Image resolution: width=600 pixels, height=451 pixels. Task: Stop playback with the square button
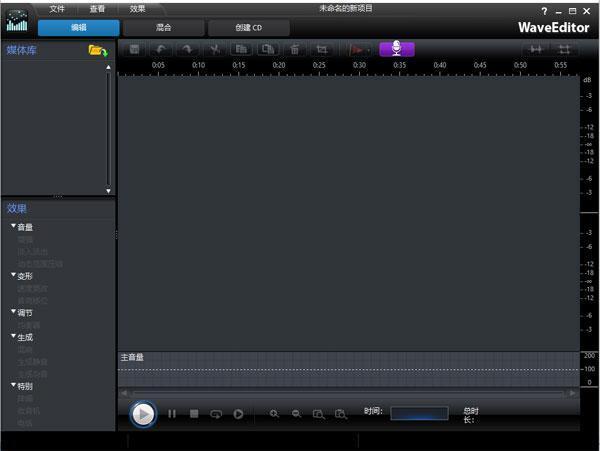194,414
